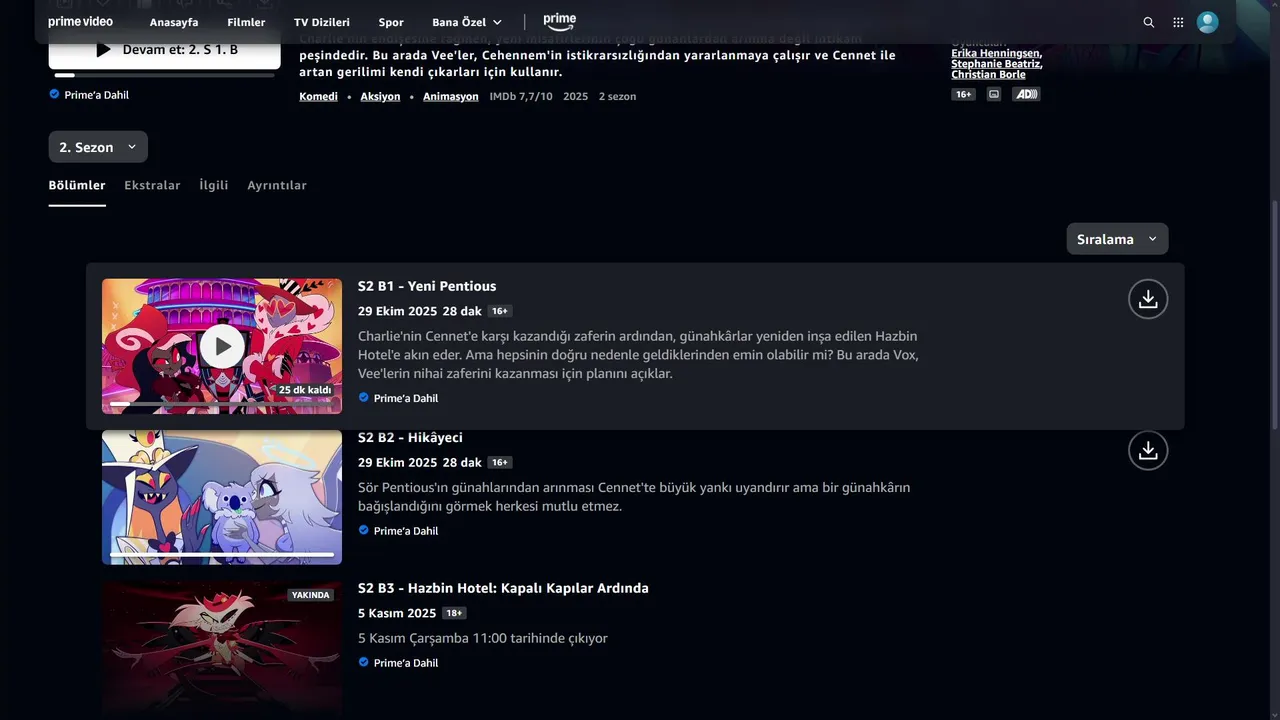This screenshot has width=1280, height=720.
Task: Click 18+ badge on S2 B3 row
Action: click(x=454, y=613)
